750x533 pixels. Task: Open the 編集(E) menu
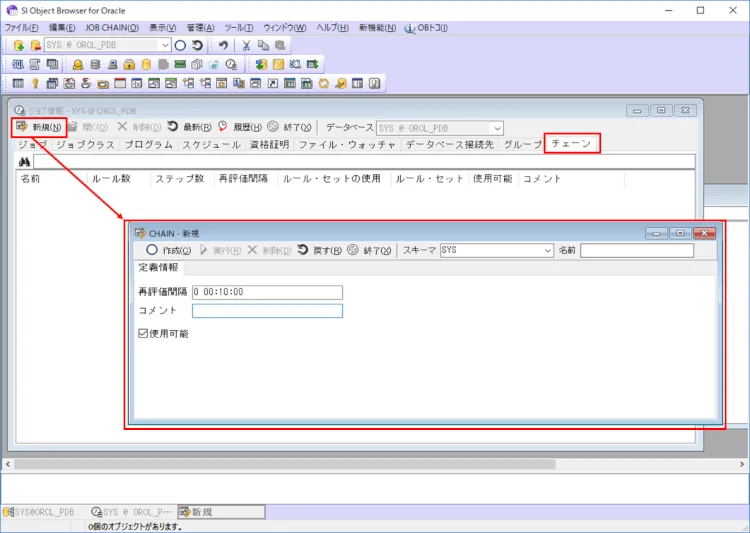click(x=62, y=28)
